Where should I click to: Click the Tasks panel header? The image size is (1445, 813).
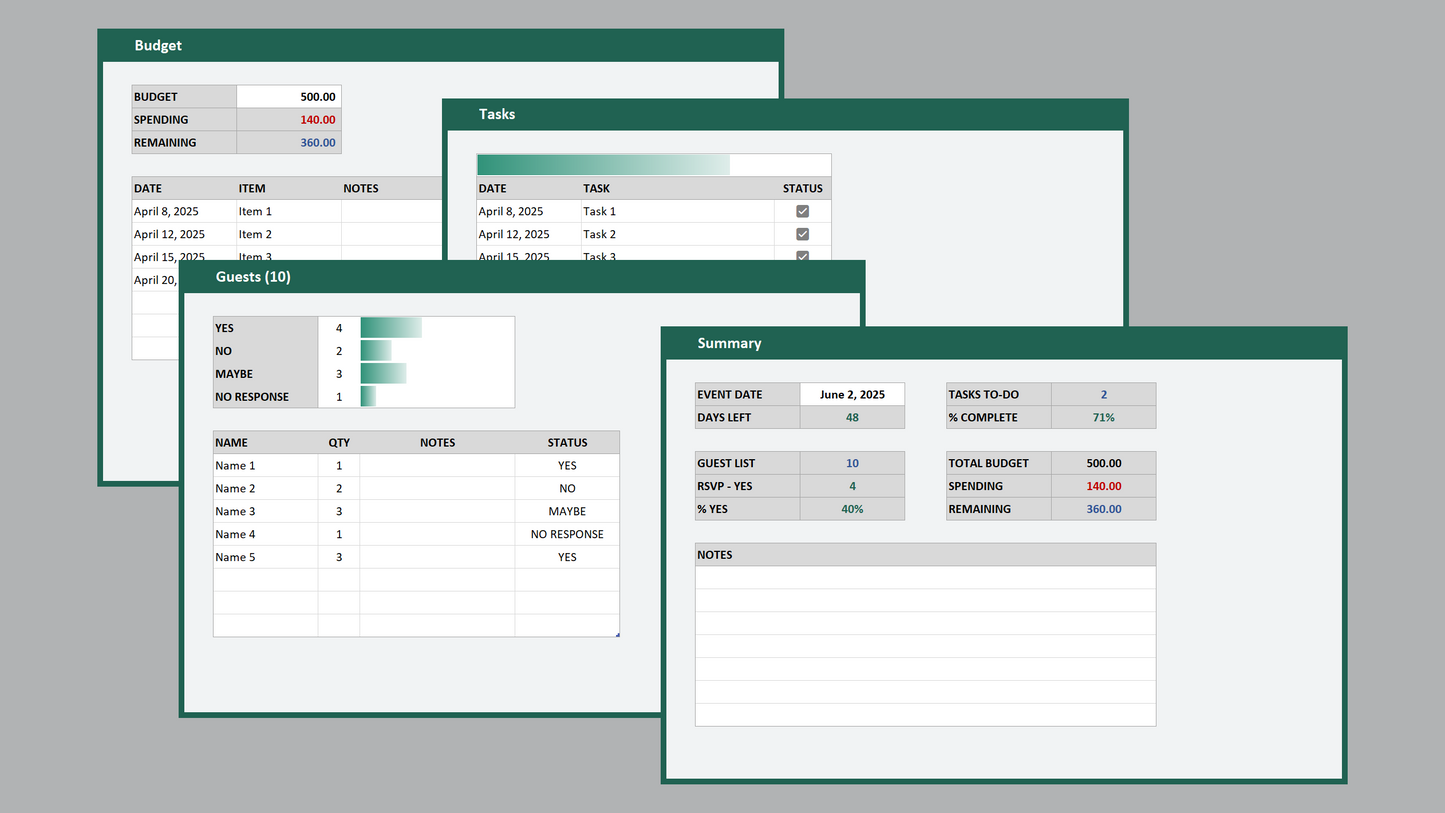pyautogui.click(x=497, y=114)
